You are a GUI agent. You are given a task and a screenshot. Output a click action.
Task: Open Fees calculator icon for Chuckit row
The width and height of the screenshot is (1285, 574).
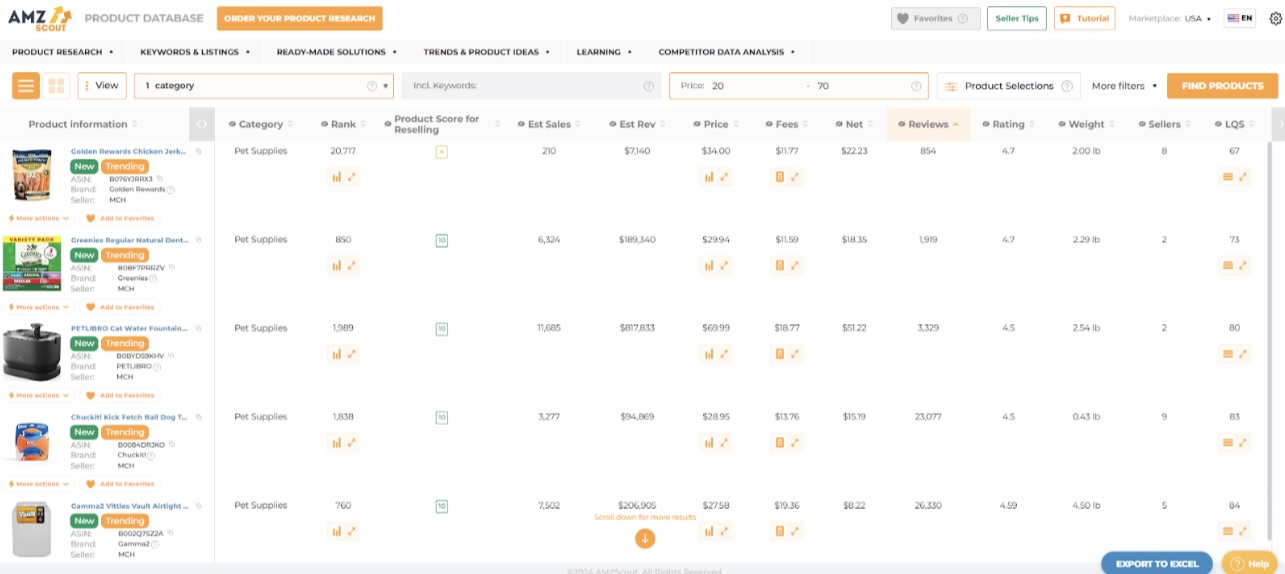point(780,443)
